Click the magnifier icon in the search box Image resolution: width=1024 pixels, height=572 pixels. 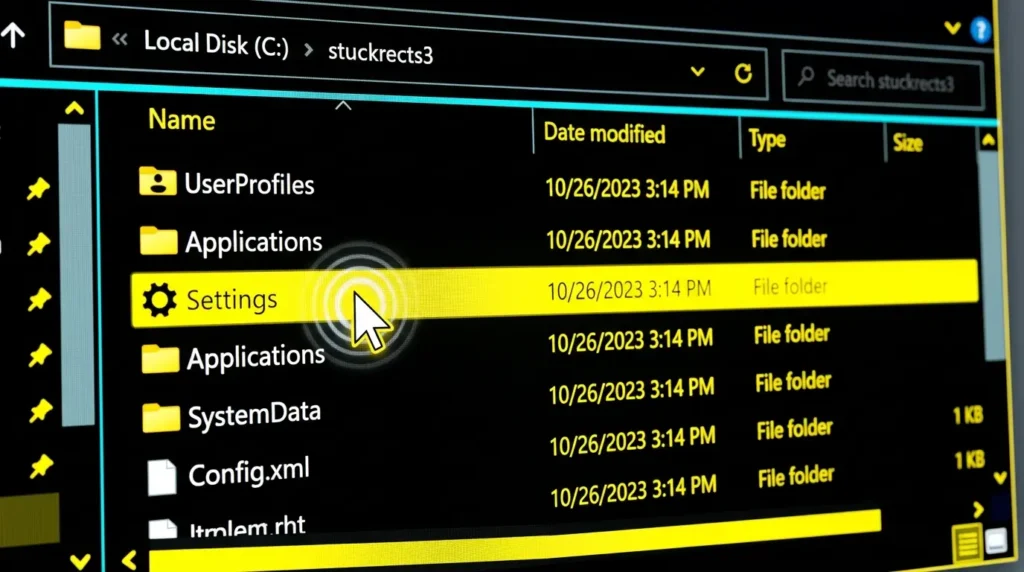(x=807, y=76)
